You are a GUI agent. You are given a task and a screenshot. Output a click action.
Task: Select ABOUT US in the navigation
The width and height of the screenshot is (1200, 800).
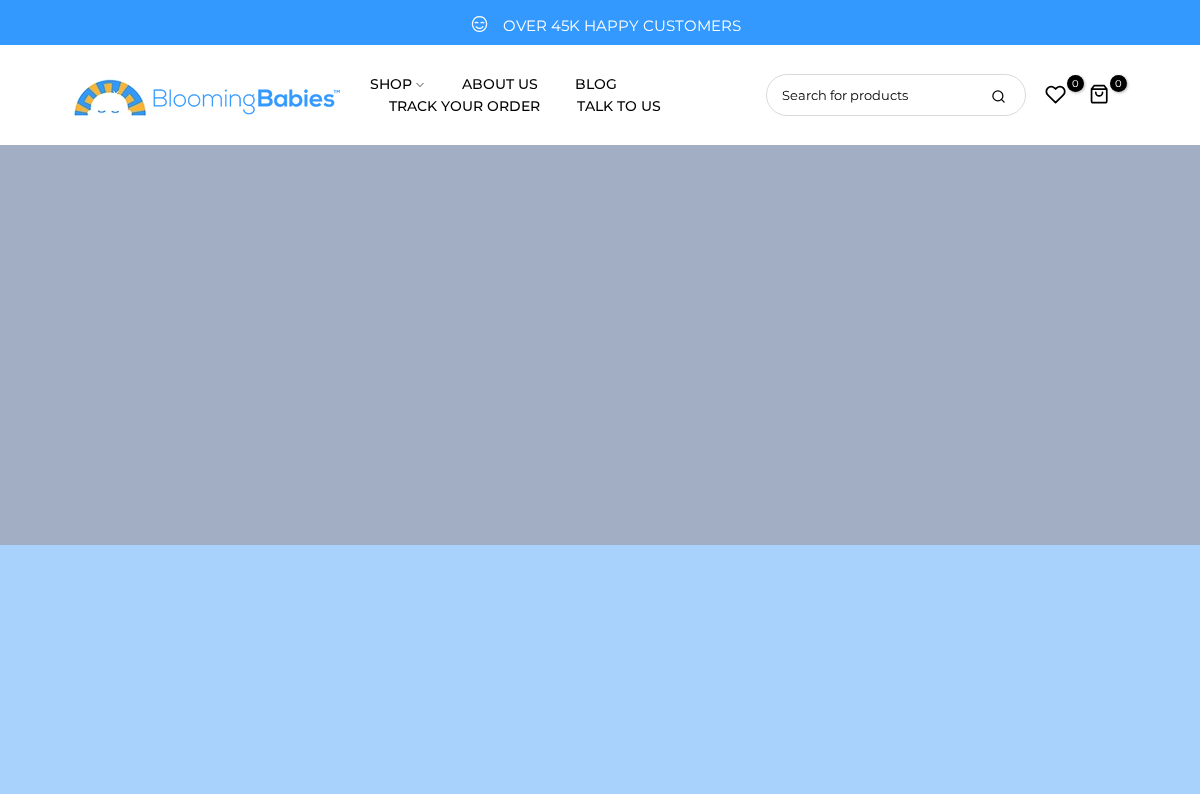(x=500, y=84)
